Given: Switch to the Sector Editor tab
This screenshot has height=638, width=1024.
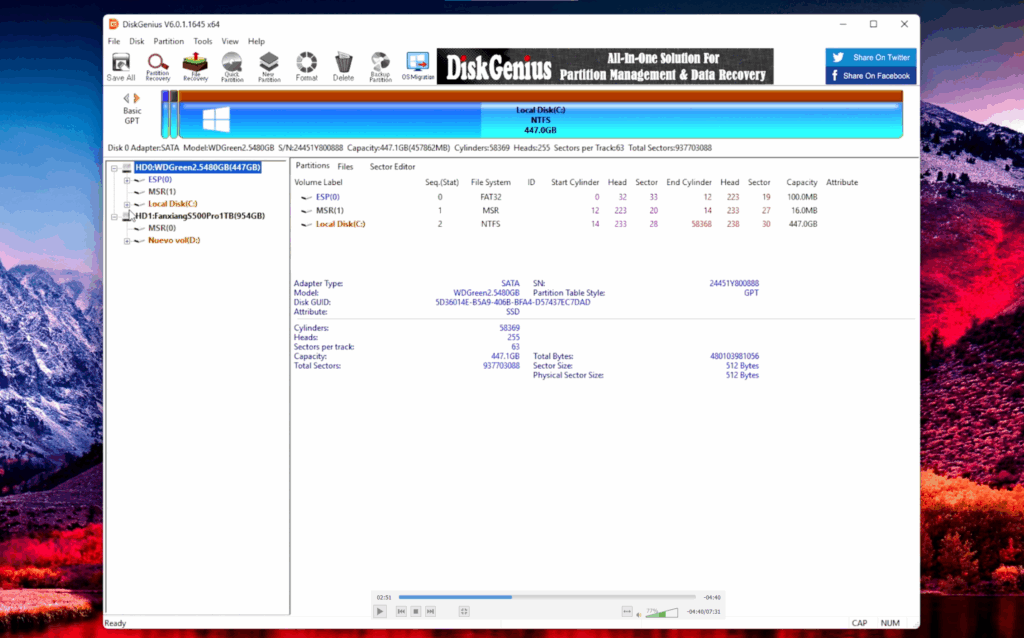Looking at the screenshot, I should (x=392, y=167).
